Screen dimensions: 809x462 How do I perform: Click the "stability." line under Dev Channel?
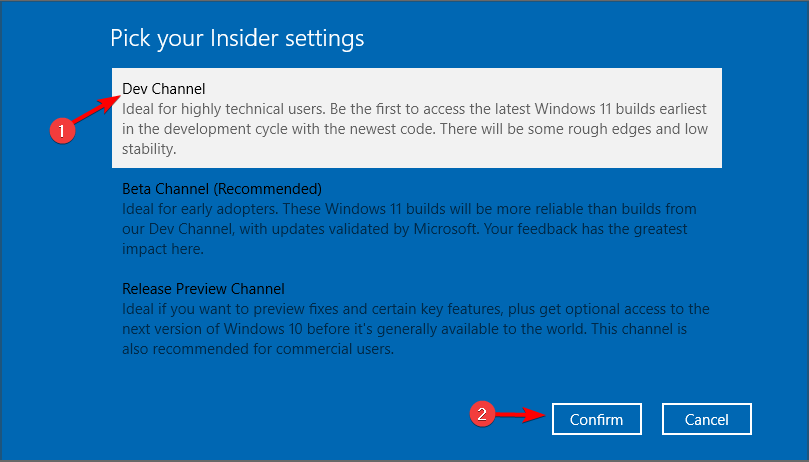click(x=149, y=150)
